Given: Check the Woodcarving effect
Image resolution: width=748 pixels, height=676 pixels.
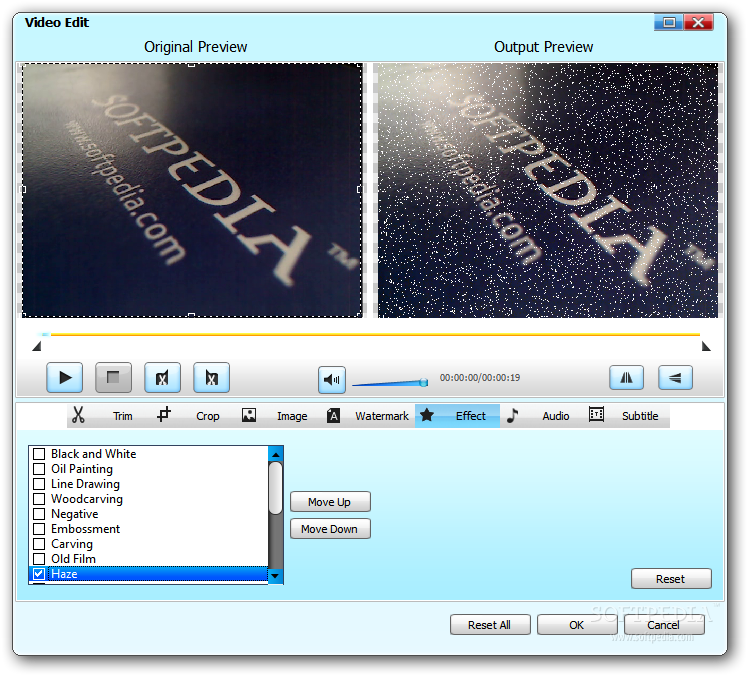Looking at the screenshot, I should point(39,499).
